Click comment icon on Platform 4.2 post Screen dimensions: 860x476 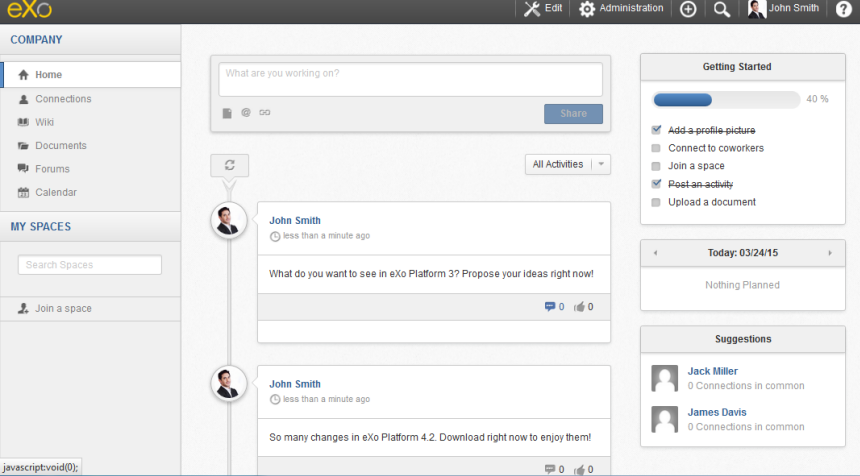[x=550, y=469]
